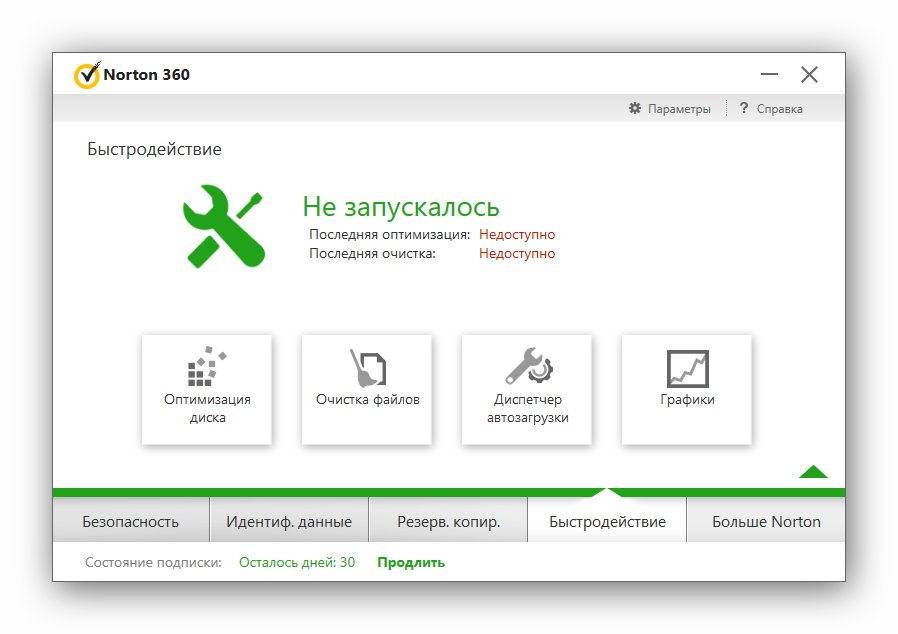Click the 'Быстродействие' page heading
Screen dimensions: 898x634
tap(154, 149)
